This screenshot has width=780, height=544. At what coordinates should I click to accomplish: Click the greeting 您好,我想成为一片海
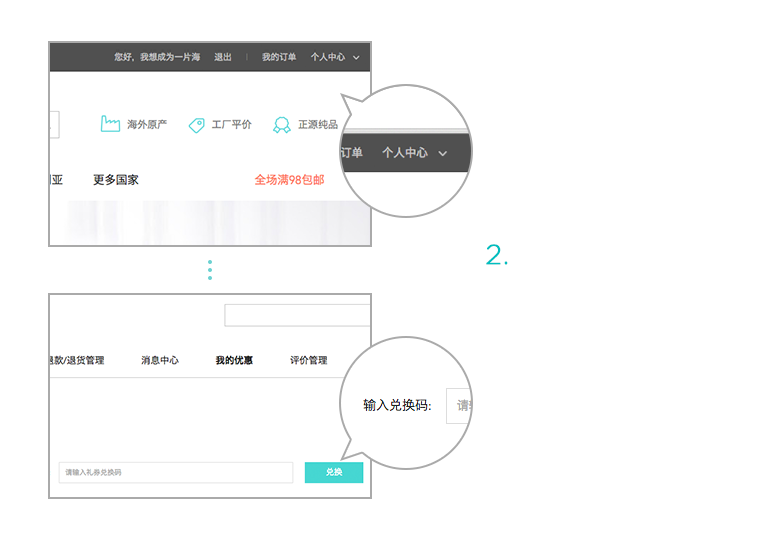(x=157, y=57)
